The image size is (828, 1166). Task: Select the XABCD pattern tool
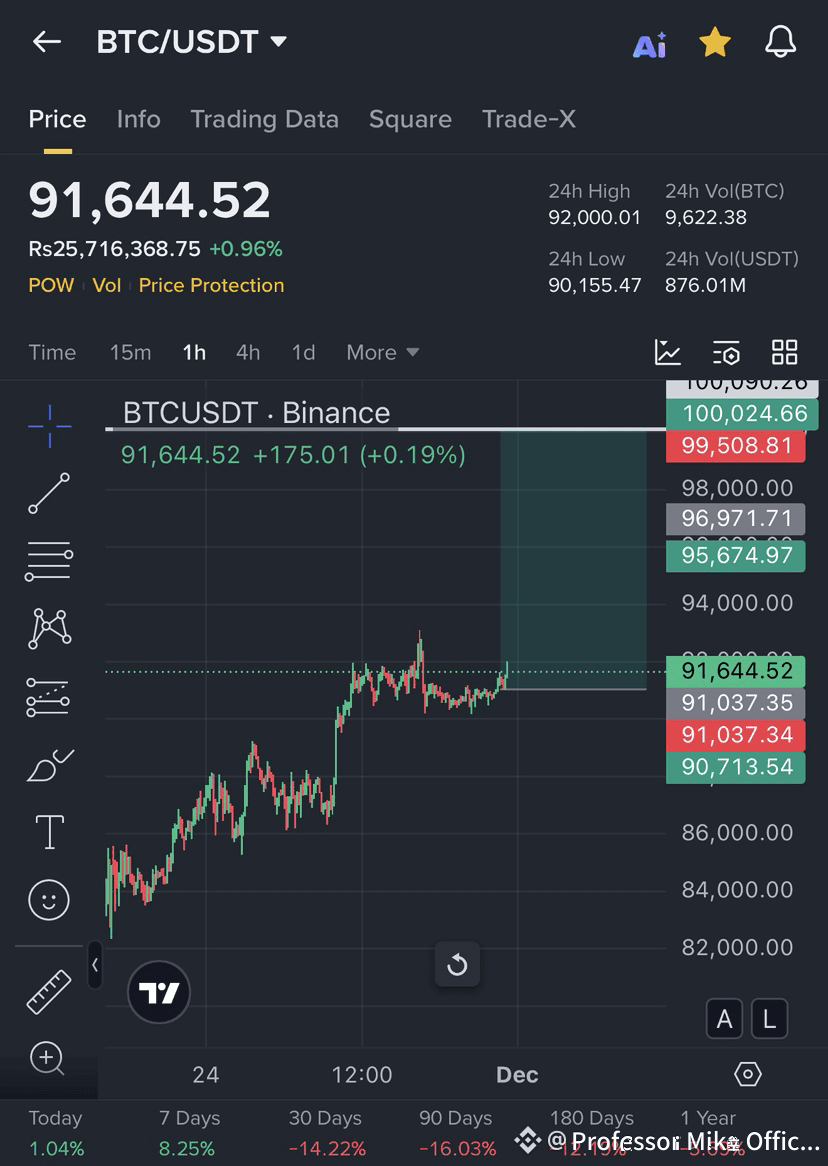coord(49,629)
